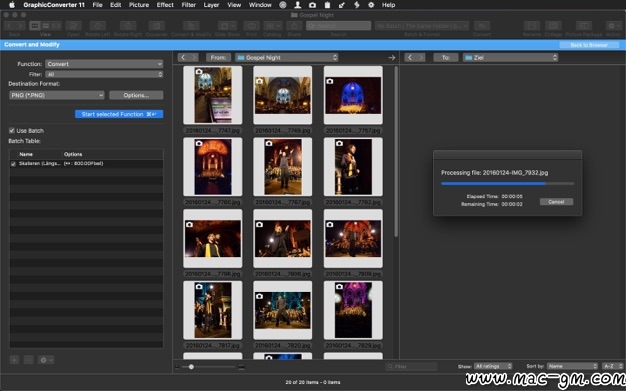Switch to thumbnail grid view mode in toolbar
Screen dimensions: 626x391
click(35, 26)
